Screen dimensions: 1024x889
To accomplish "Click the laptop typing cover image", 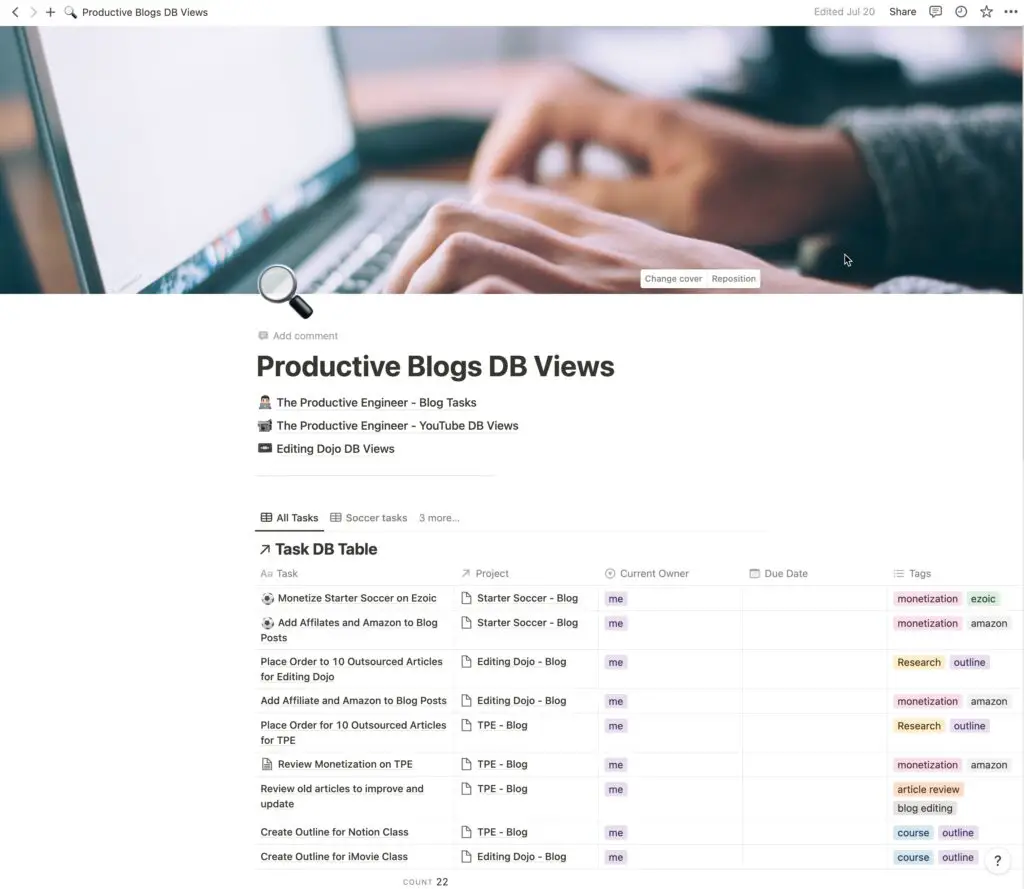I will (x=511, y=160).
